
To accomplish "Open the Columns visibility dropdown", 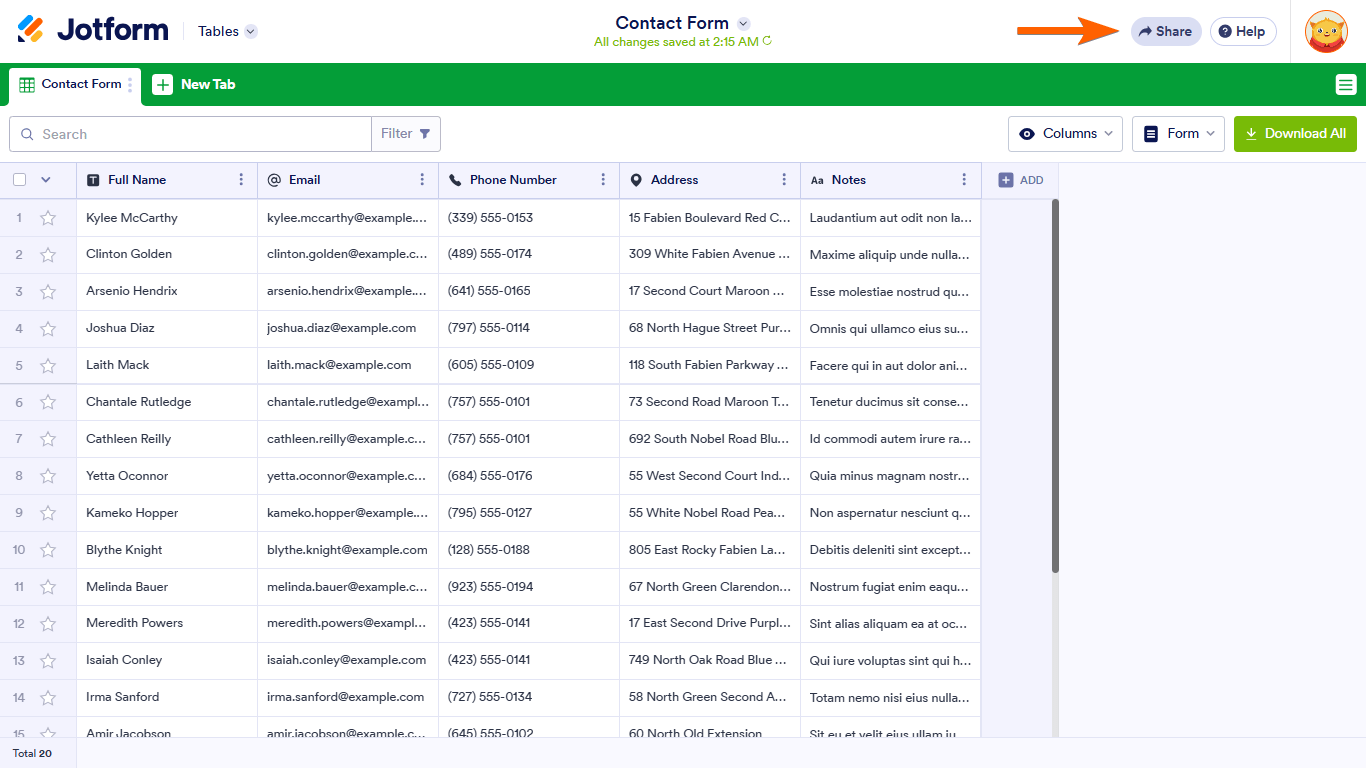I will [x=1065, y=134].
